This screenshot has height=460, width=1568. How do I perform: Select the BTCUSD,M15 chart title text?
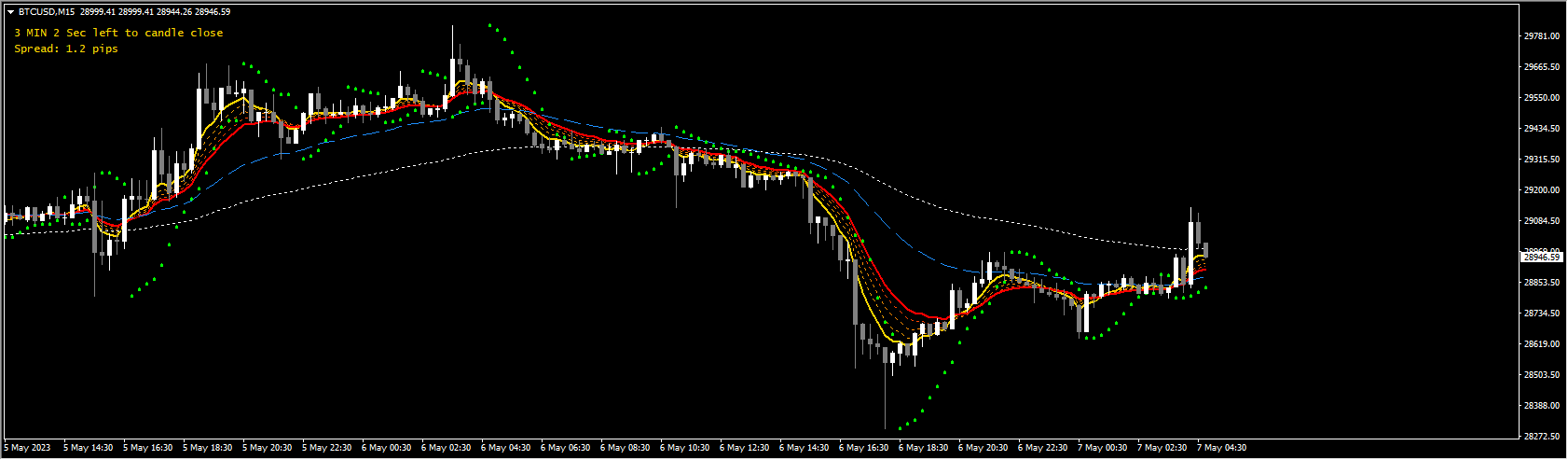[x=48, y=12]
